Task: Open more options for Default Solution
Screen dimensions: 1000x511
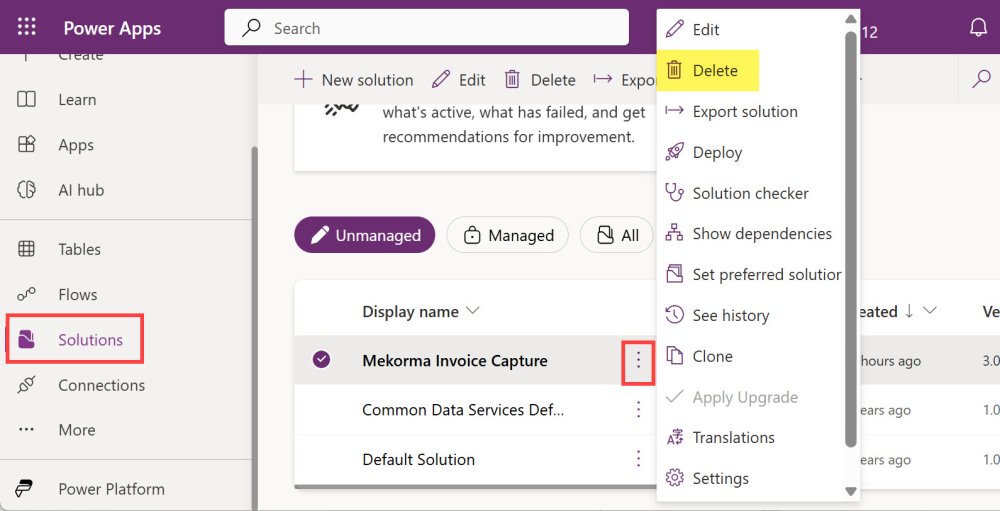Action: [x=638, y=459]
